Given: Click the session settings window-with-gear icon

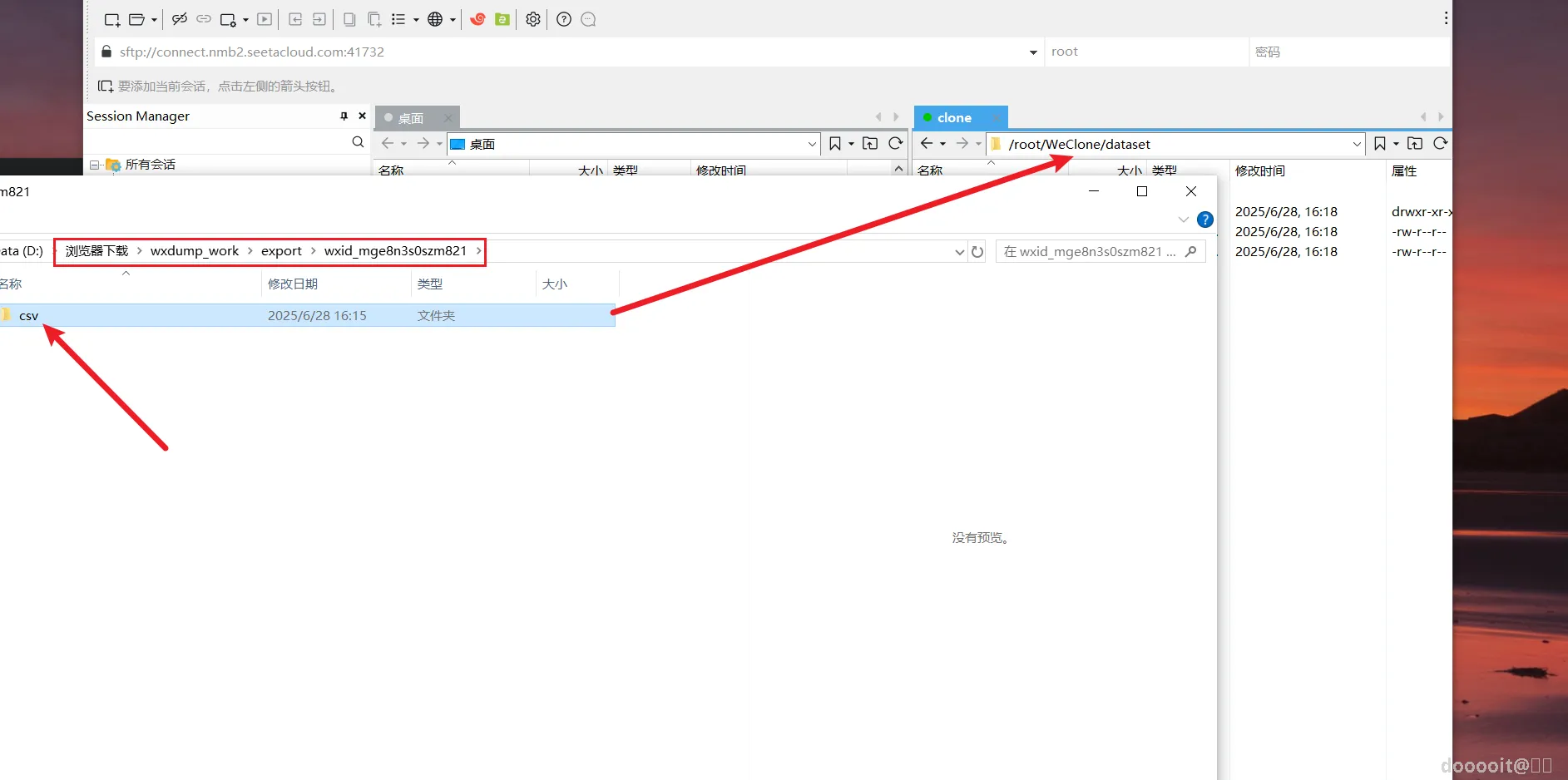Looking at the screenshot, I should coord(228,19).
